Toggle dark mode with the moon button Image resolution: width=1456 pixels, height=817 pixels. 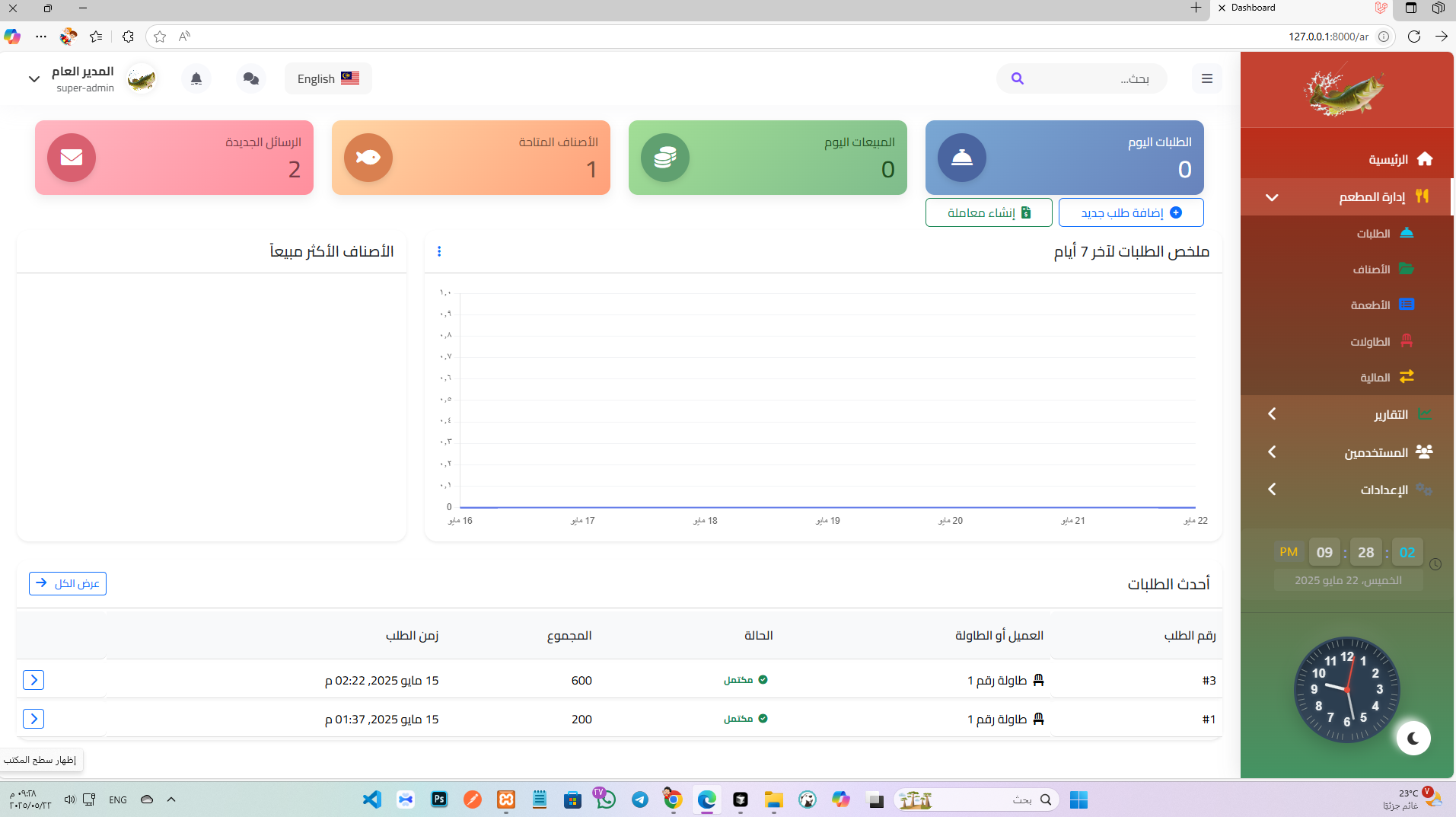click(x=1413, y=738)
